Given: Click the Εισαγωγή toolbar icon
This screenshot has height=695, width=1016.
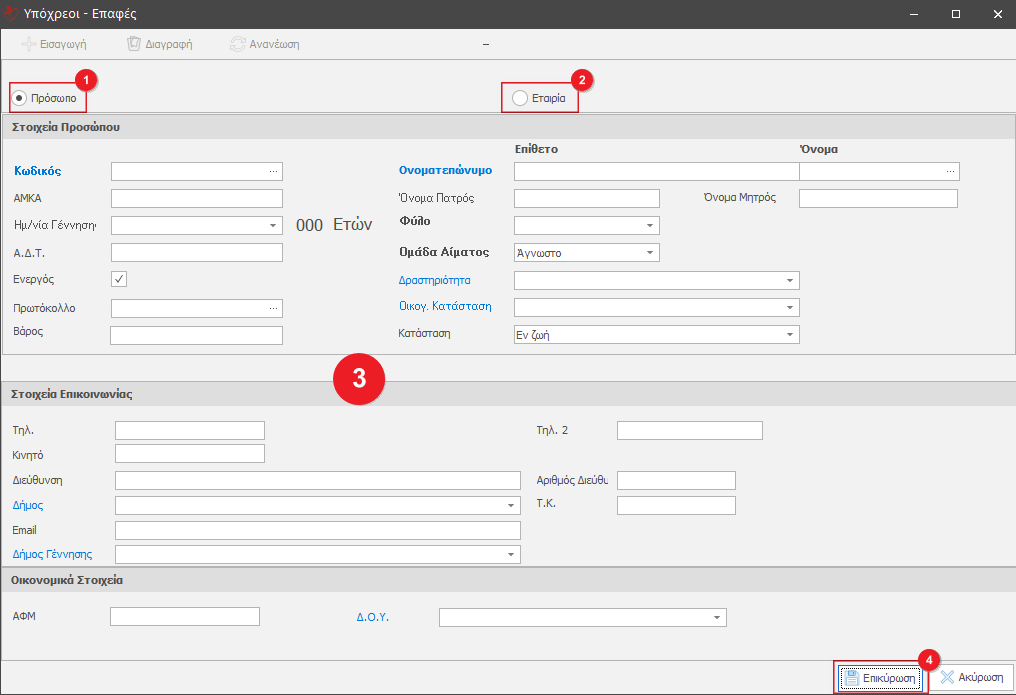Looking at the screenshot, I should [29, 44].
